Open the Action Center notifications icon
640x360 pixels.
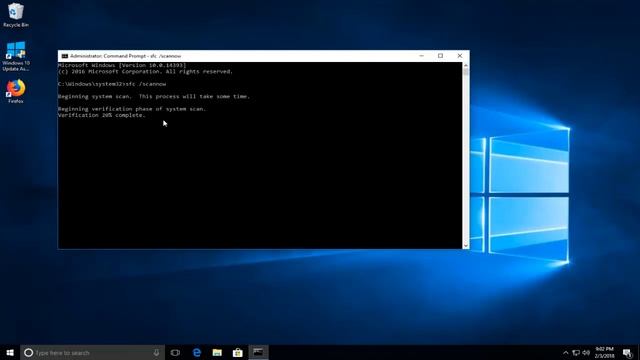[x=627, y=353]
